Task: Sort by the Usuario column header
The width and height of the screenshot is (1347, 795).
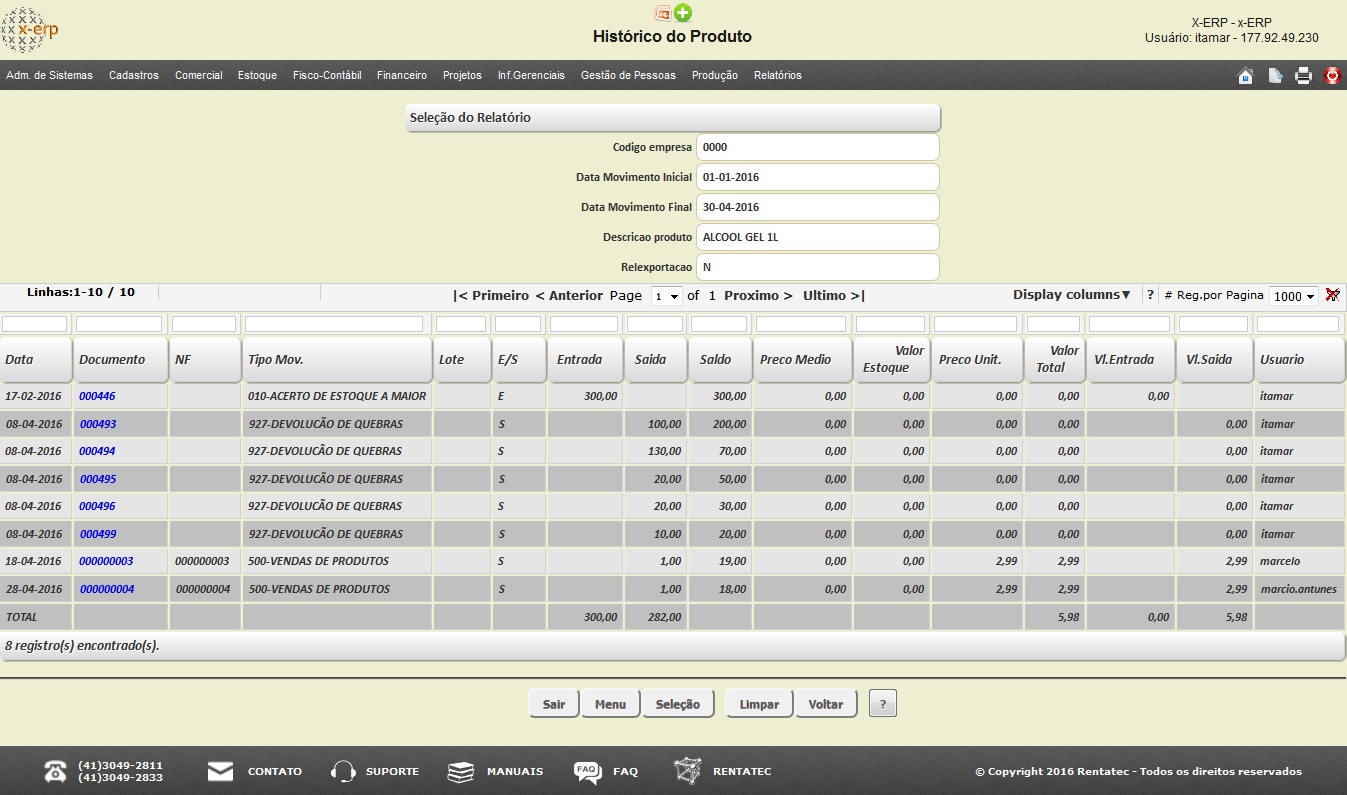Action: (1300, 360)
